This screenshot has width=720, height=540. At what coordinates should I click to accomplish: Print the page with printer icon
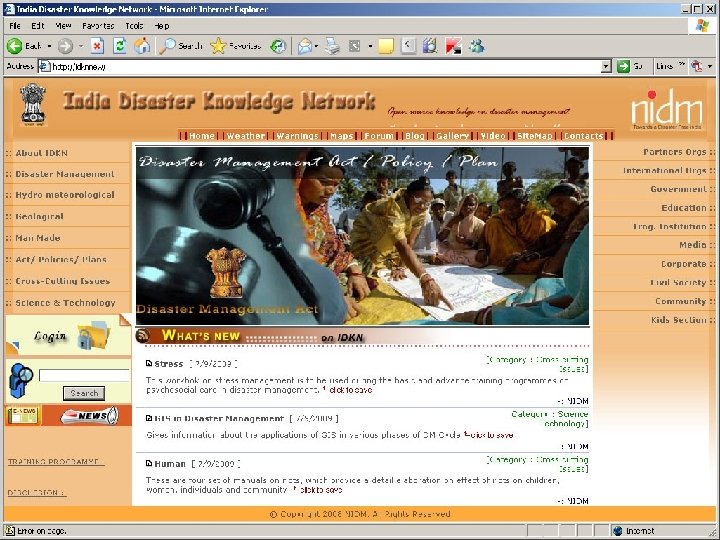click(x=332, y=46)
